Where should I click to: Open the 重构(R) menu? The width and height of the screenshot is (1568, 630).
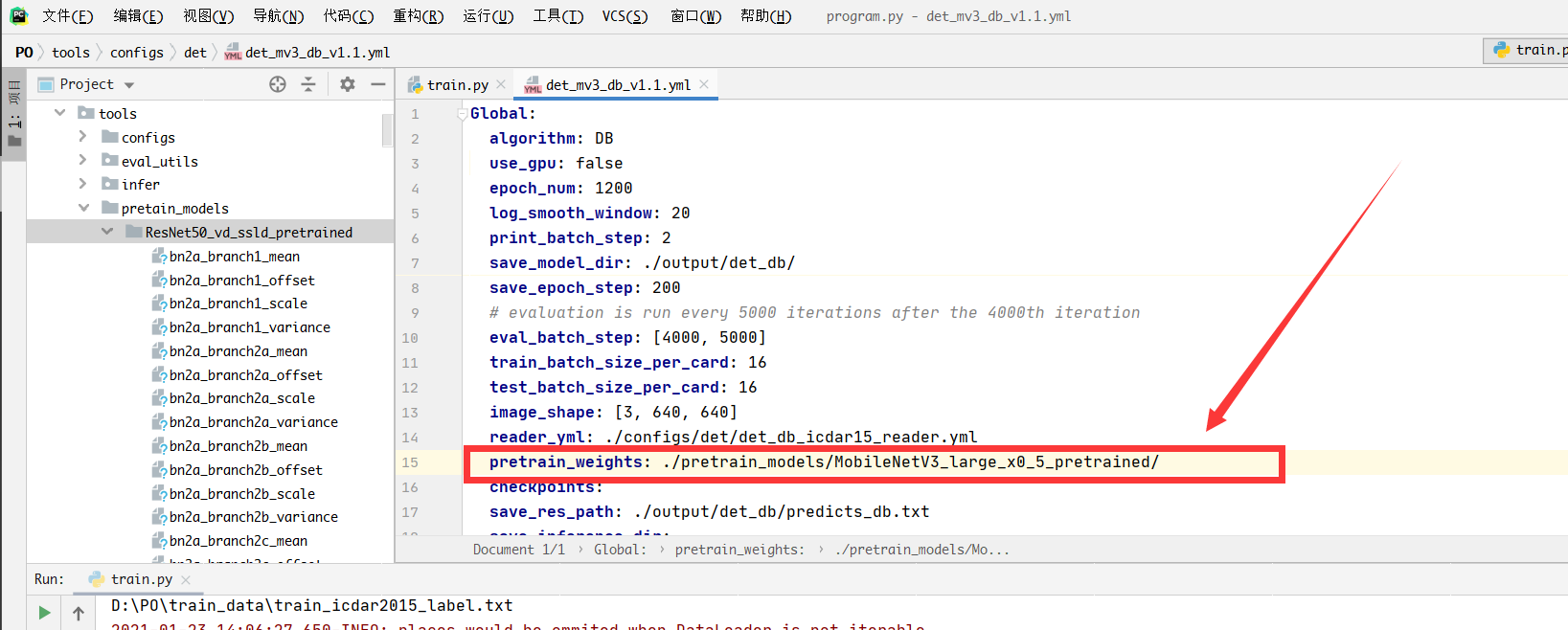(x=418, y=15)
